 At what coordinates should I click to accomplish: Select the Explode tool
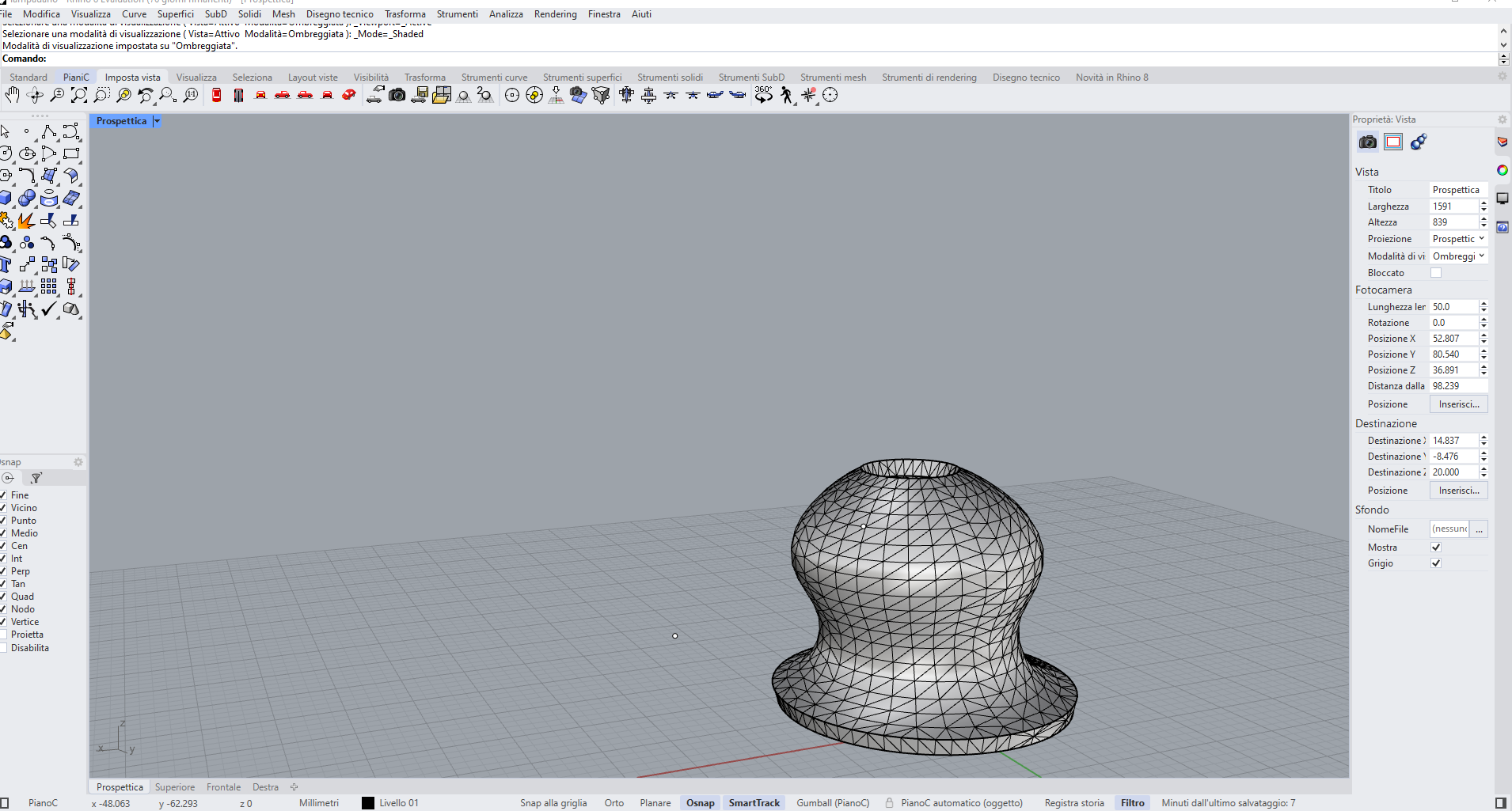coord(26,221)
